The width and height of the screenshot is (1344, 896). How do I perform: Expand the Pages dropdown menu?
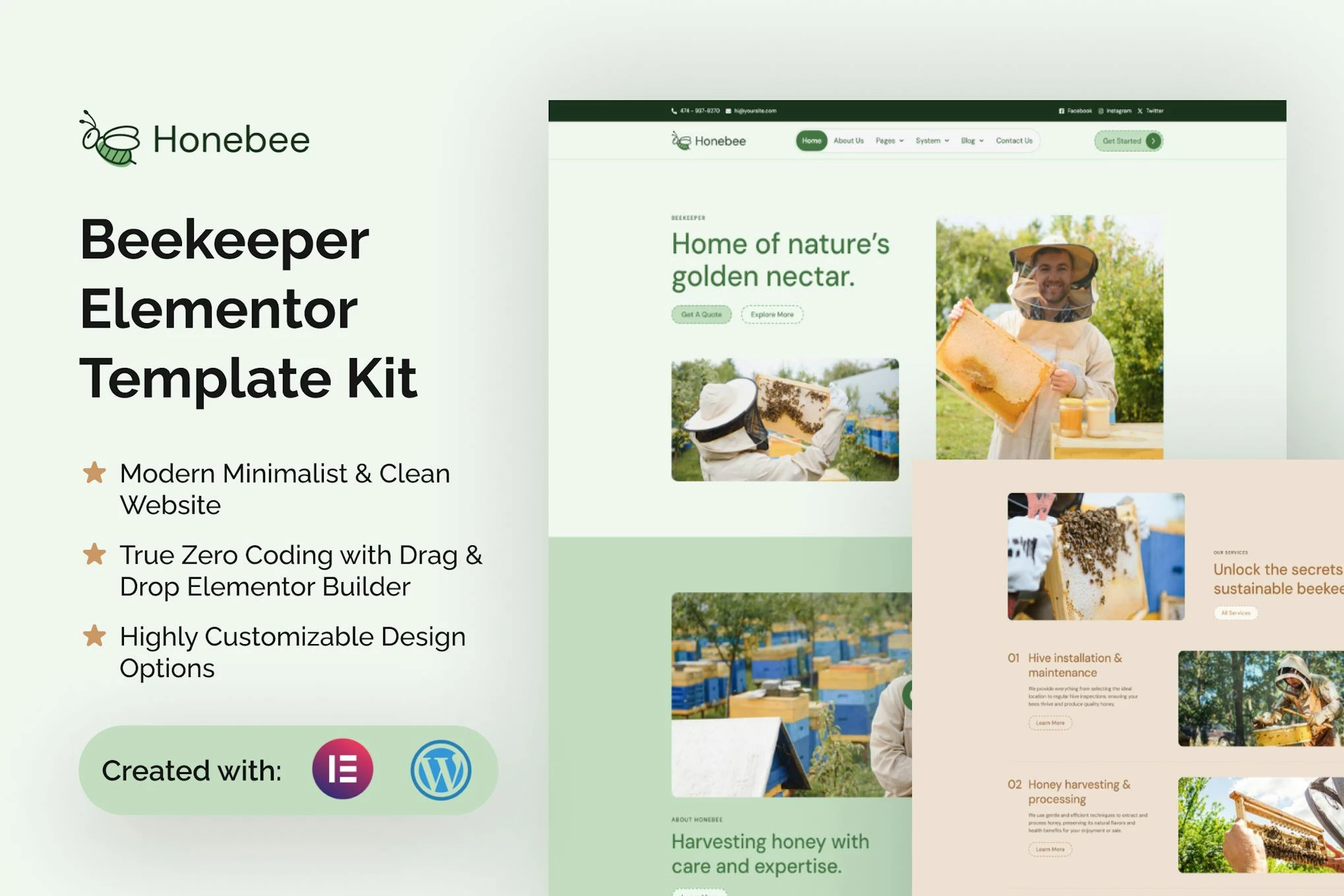point(890,140)
